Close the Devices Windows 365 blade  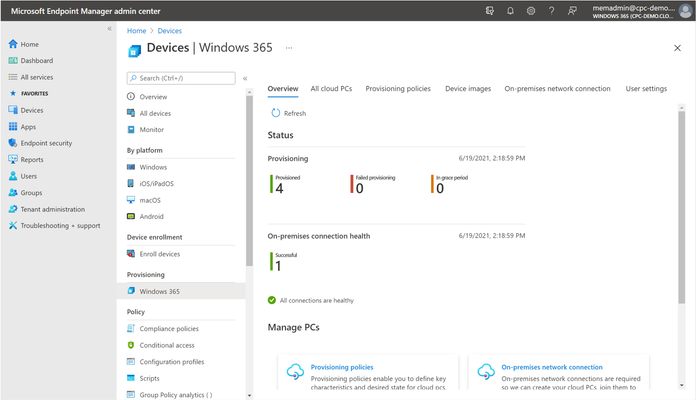(x=677, y=48)
